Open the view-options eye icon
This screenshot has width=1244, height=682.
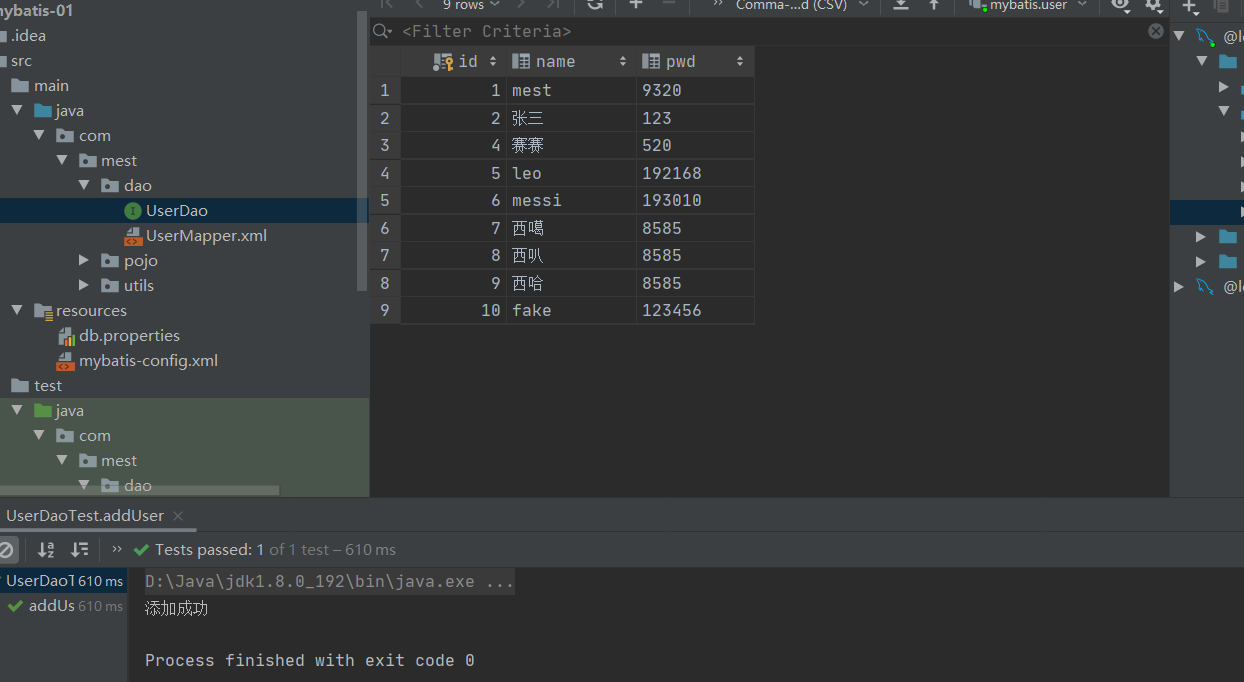(x=1120, y=5)
